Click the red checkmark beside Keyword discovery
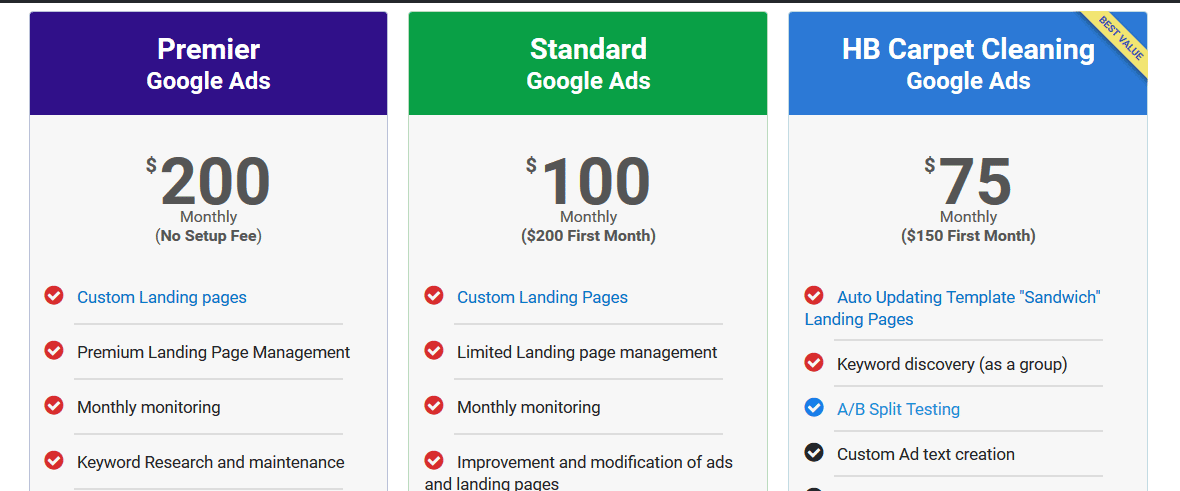The width and height of the screenshot is (1180, 491). 814,362
